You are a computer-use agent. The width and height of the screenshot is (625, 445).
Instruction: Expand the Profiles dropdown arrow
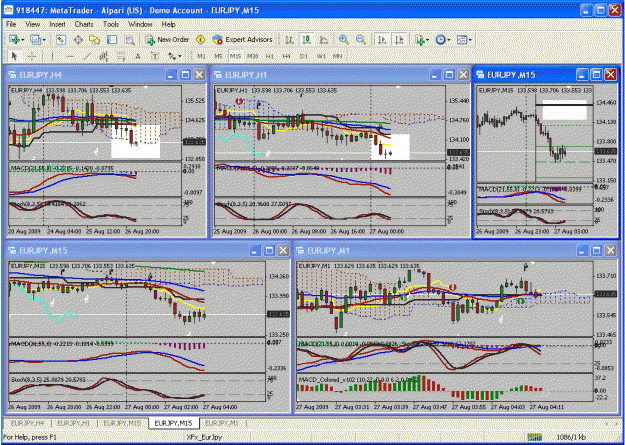[x=43, y=40]
